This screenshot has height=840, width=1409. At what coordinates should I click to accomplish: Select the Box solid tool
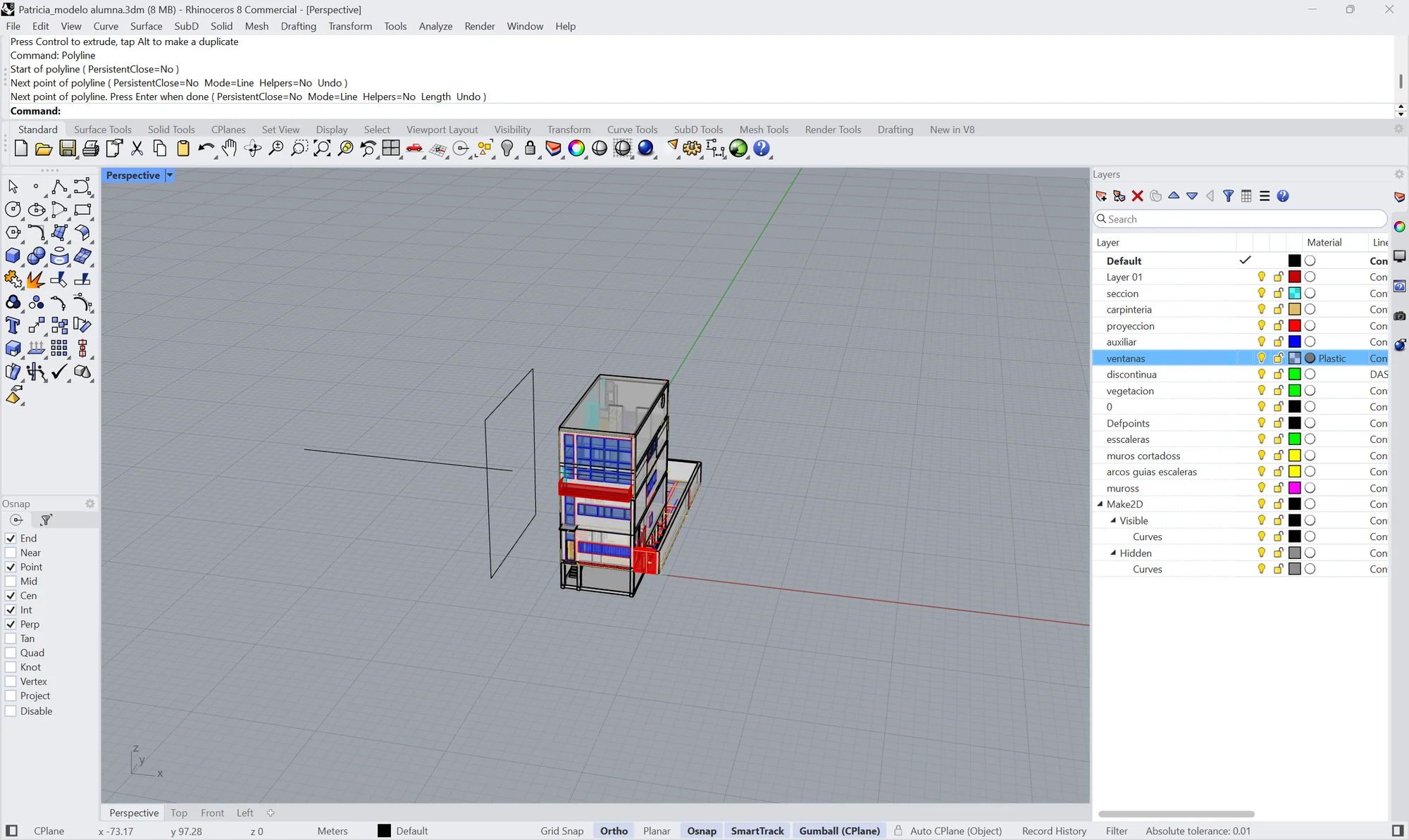point(13,256)
